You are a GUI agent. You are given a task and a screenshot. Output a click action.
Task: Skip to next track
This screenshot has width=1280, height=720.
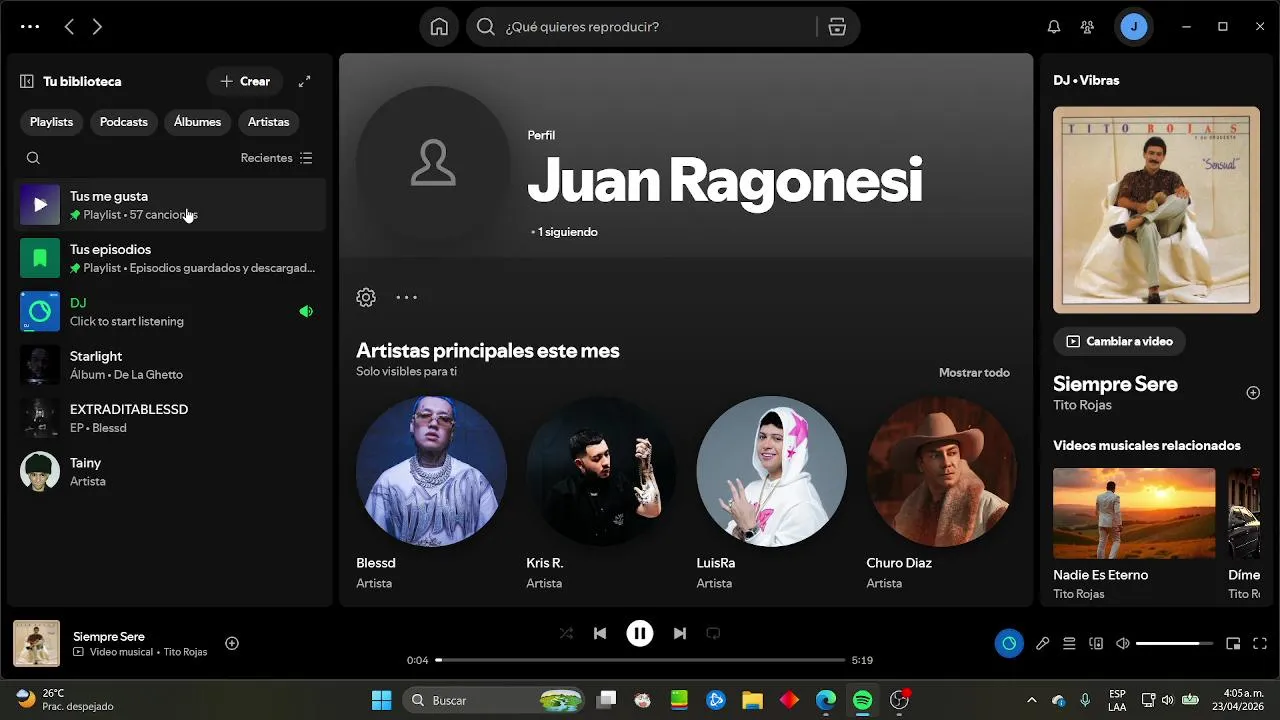pyautogui.click(x=680, y=633)
